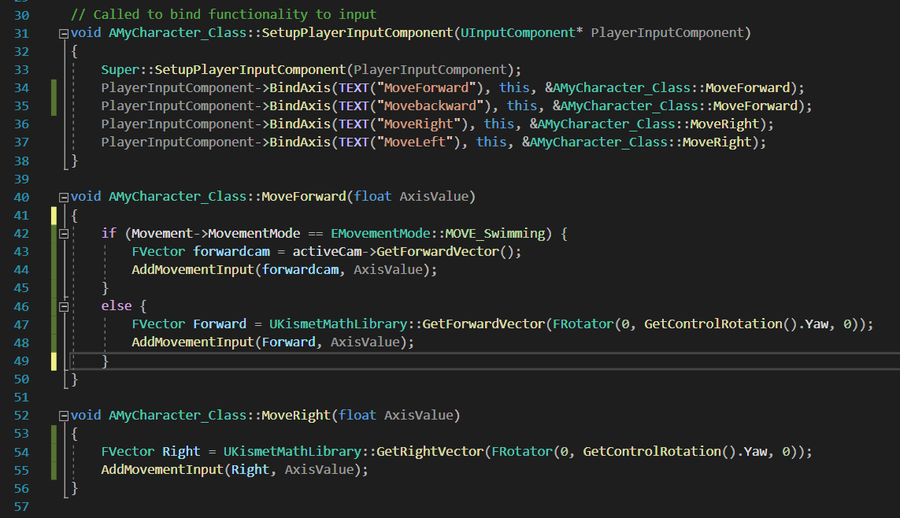Click EMovementMode::MOVE_Swimming enum text
This screenshot has width=900, height=518.
point(438,233)
